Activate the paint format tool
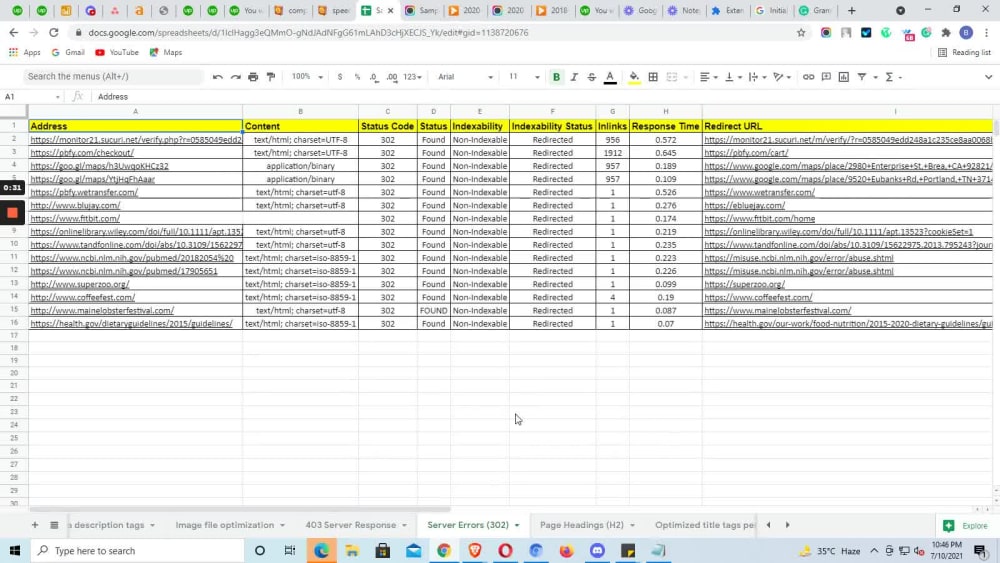 click(x=271, y=77)
